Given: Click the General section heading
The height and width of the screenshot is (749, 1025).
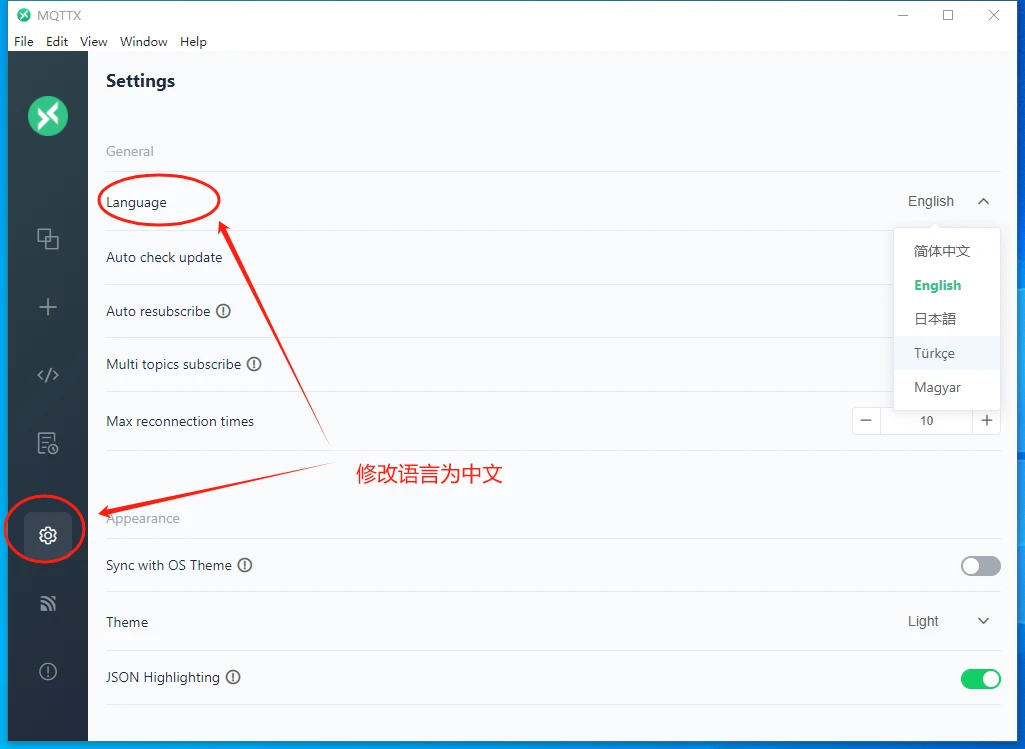Looking at the screenshot, I should [129, 151].
